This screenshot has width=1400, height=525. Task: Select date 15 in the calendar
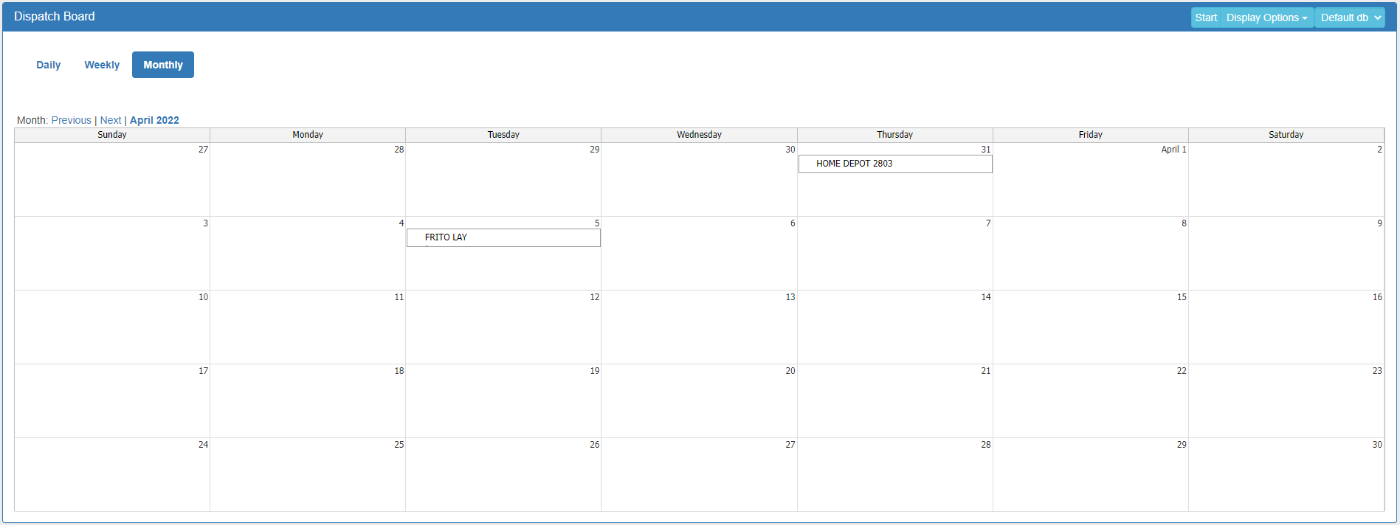click(x=1181, y=297)
